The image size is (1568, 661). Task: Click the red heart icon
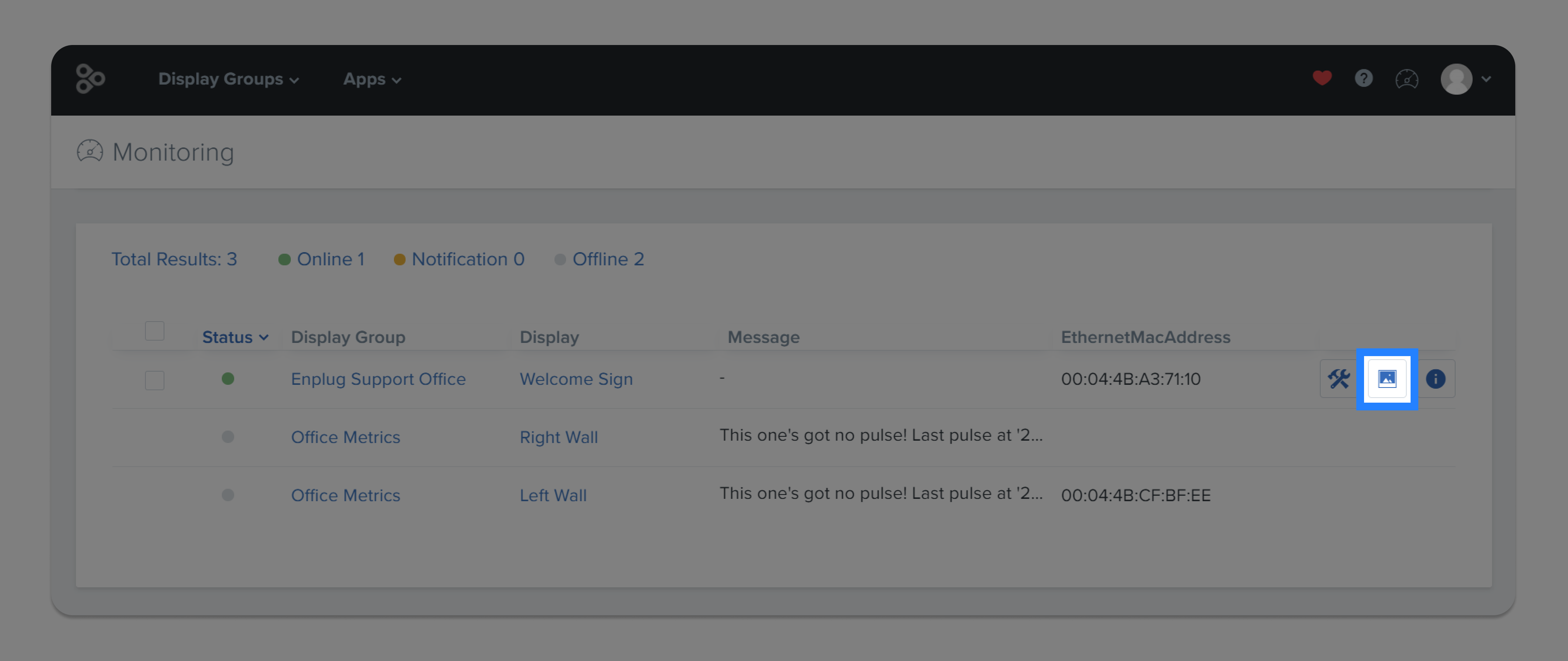tap(1321, 78)
